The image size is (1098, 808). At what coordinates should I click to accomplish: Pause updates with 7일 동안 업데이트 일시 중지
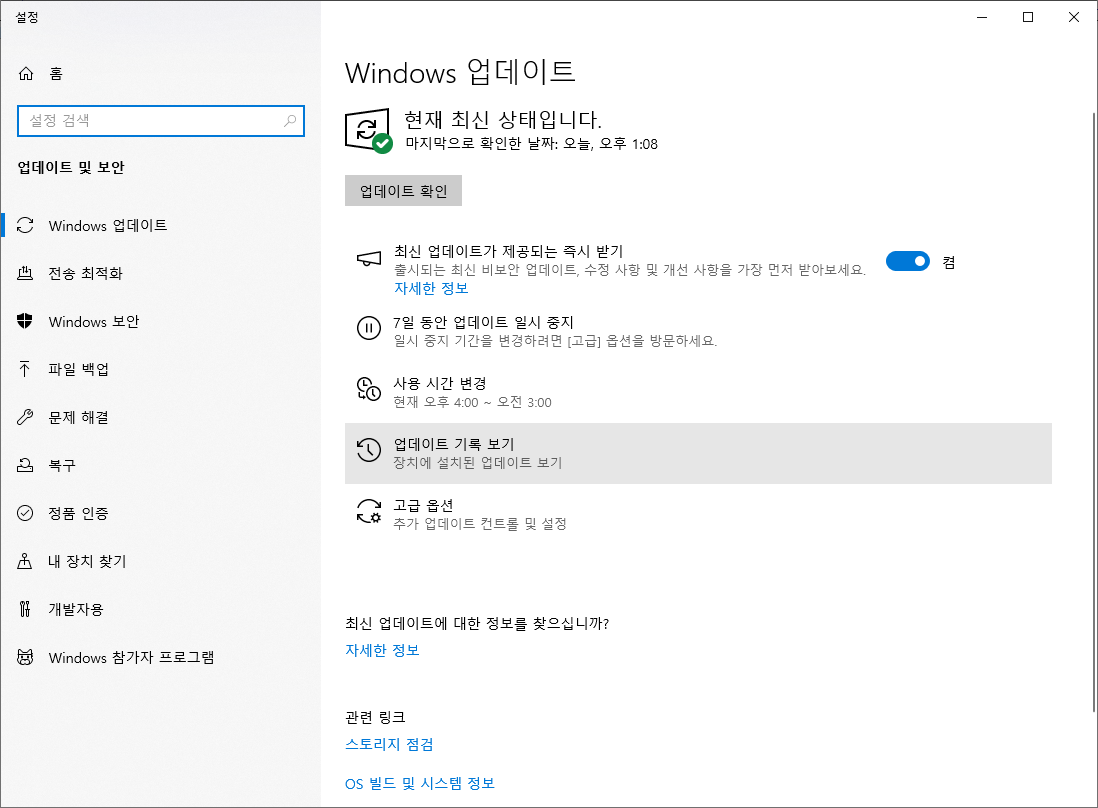(698, 330)
